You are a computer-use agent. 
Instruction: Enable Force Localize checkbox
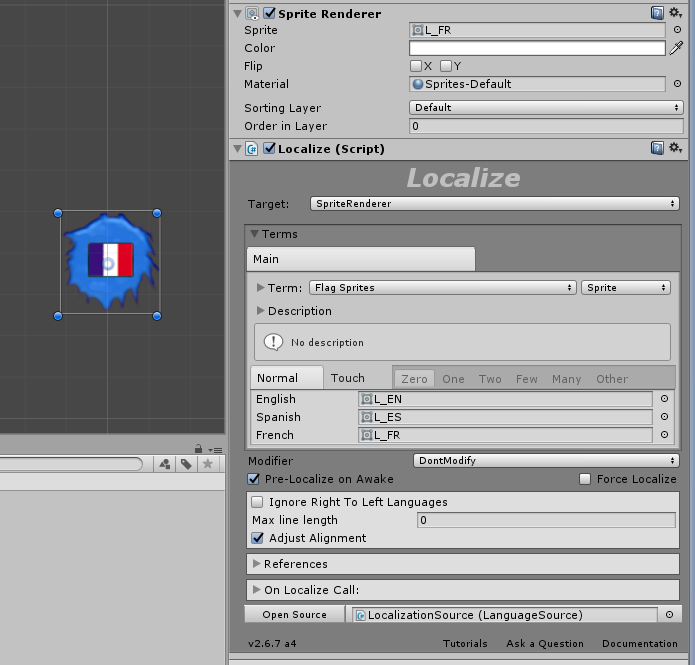coord(585,479)
